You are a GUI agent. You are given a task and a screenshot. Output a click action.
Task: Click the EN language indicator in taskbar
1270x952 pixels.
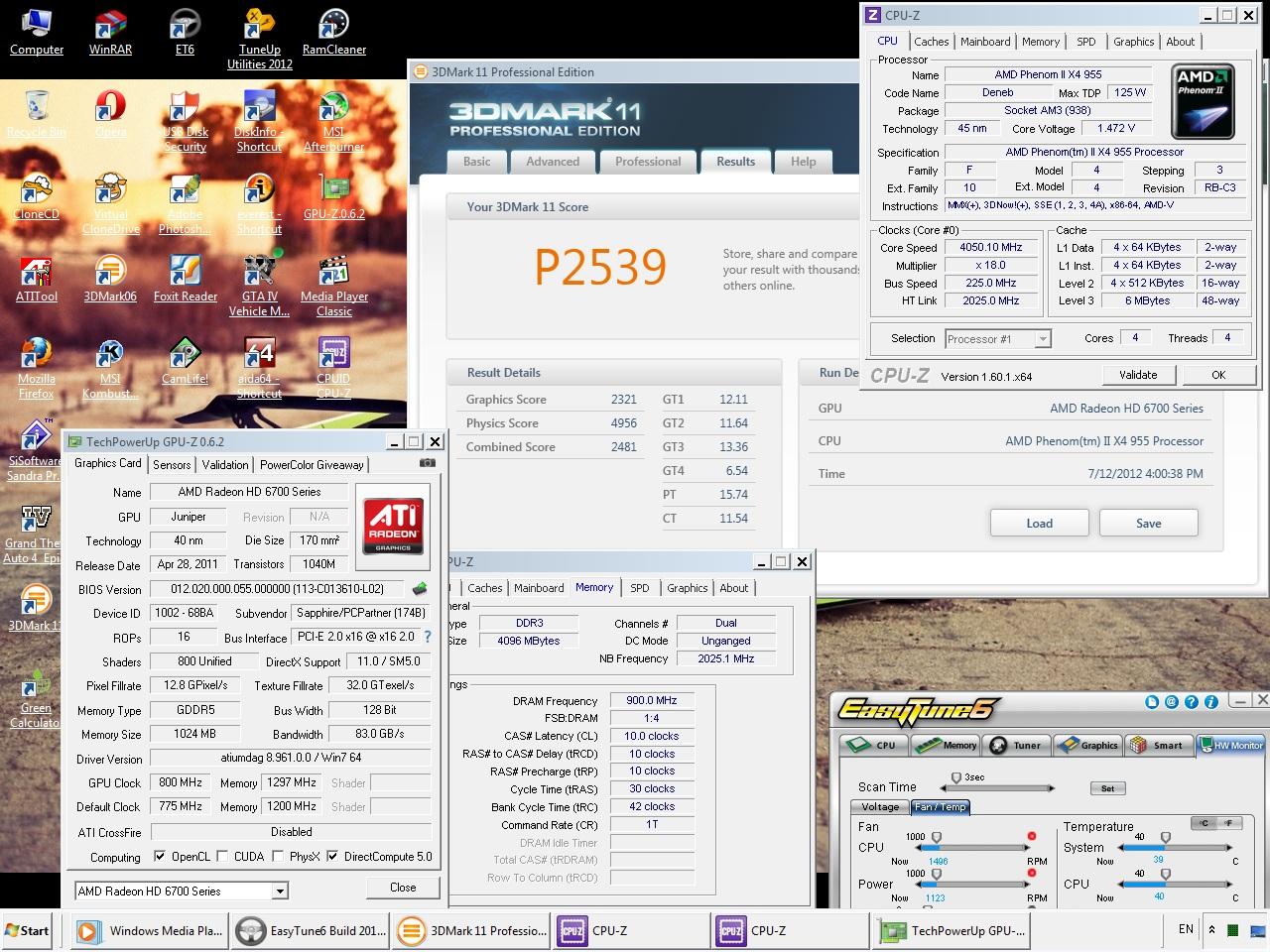(x=1186, y=929)
